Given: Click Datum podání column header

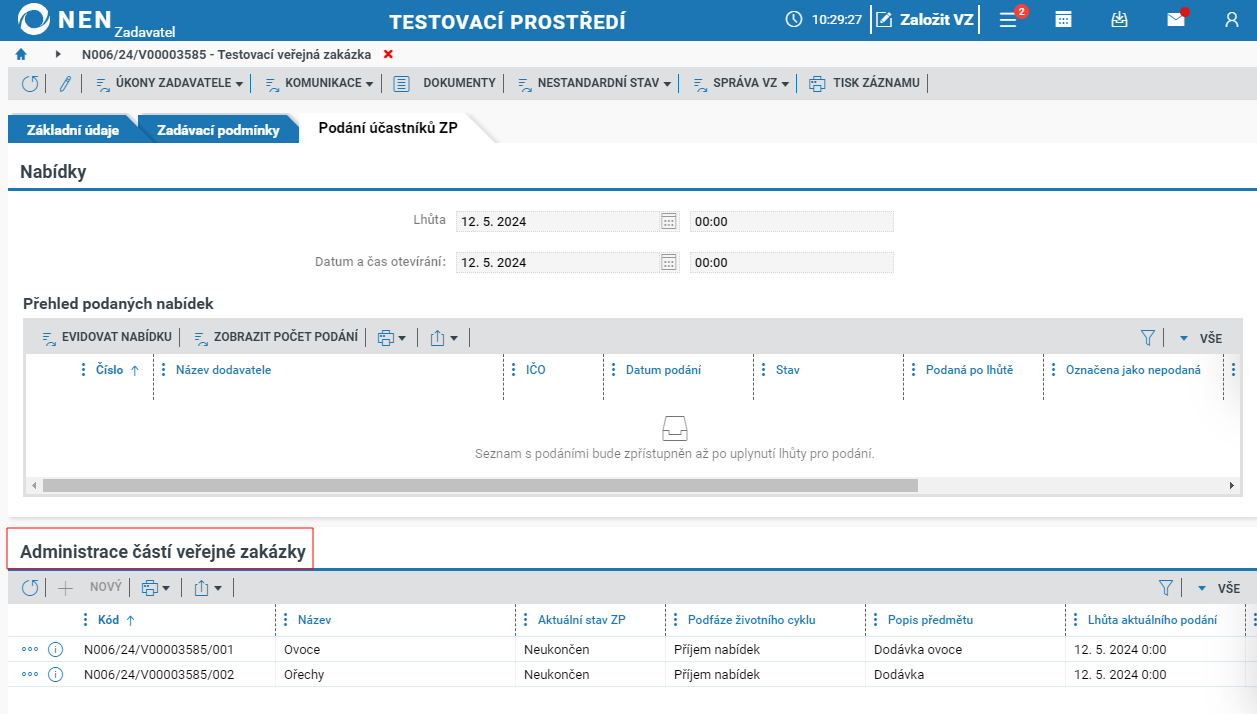Looking at the screenshot, I should [663, 370].
